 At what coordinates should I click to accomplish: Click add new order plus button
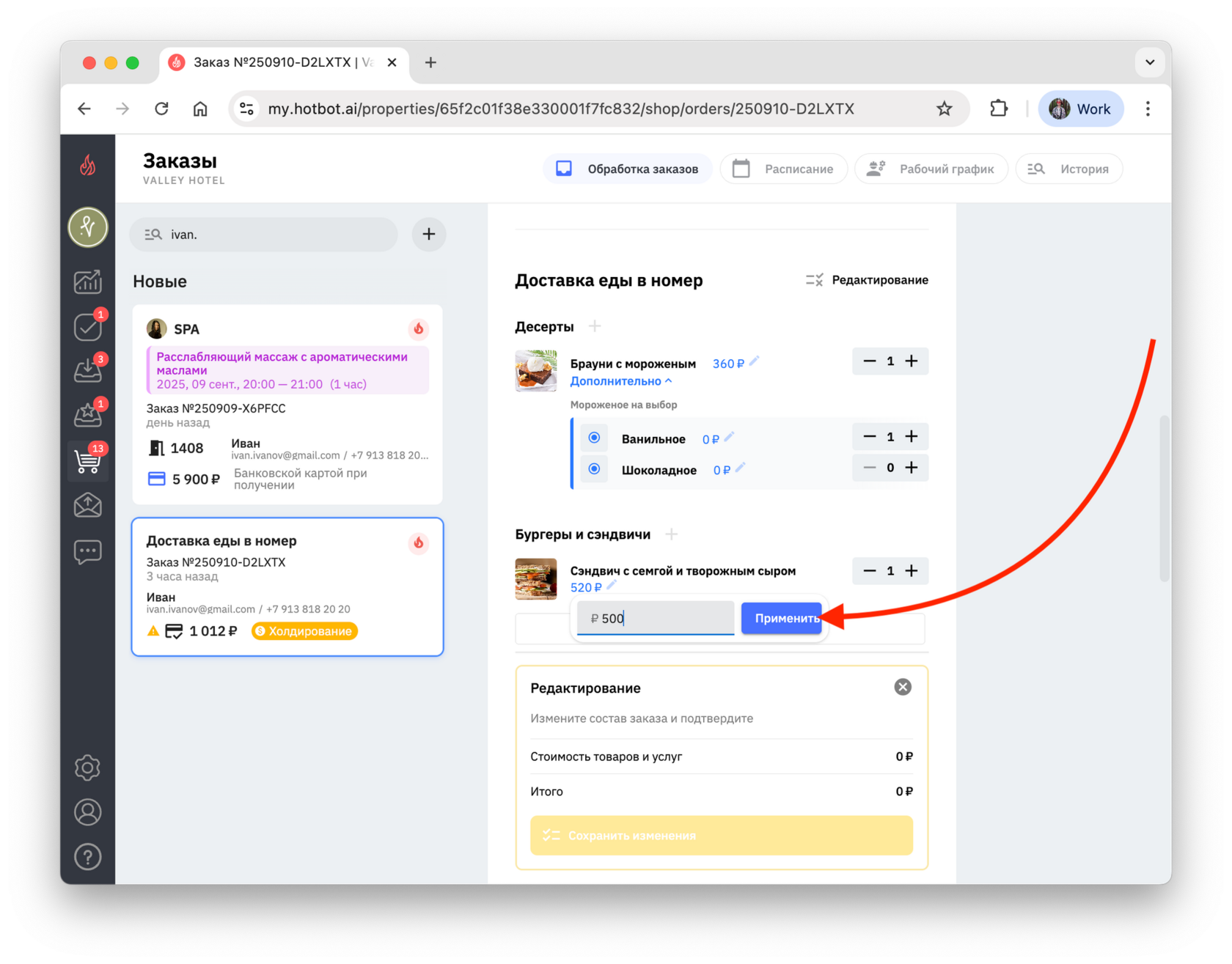click(x=429, y=235)
